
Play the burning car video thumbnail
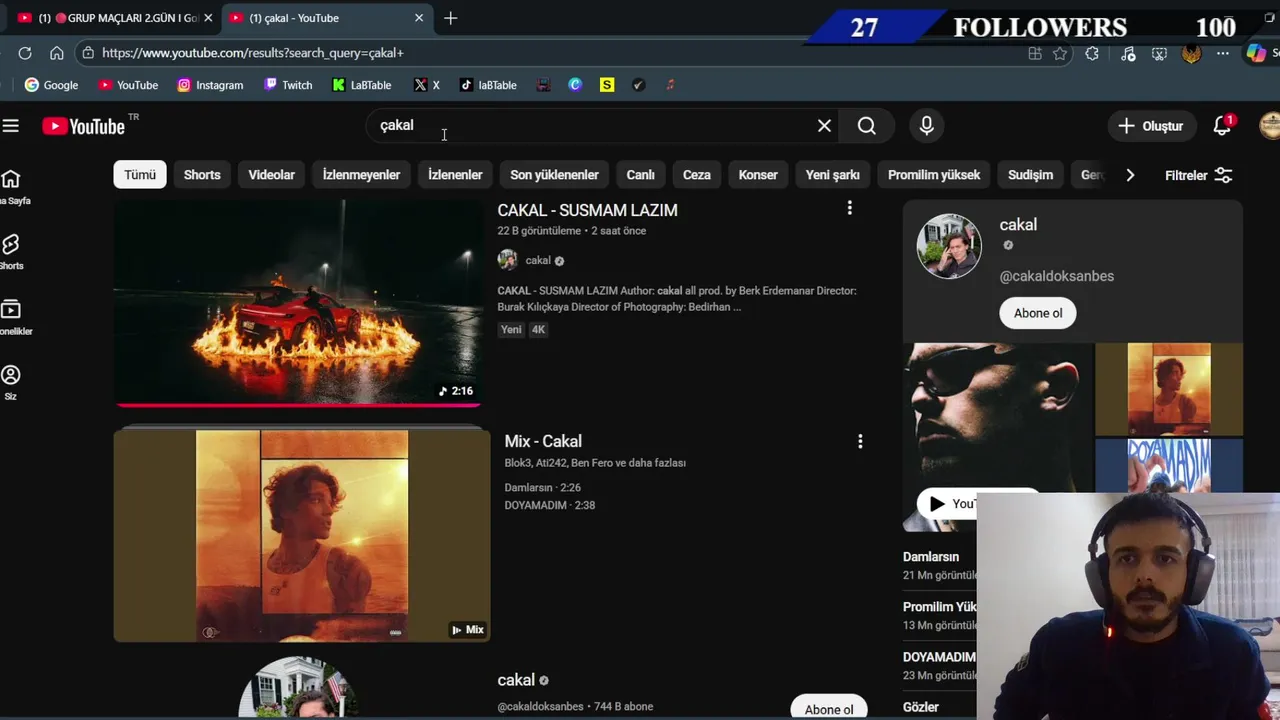click(x=298, y=303)
